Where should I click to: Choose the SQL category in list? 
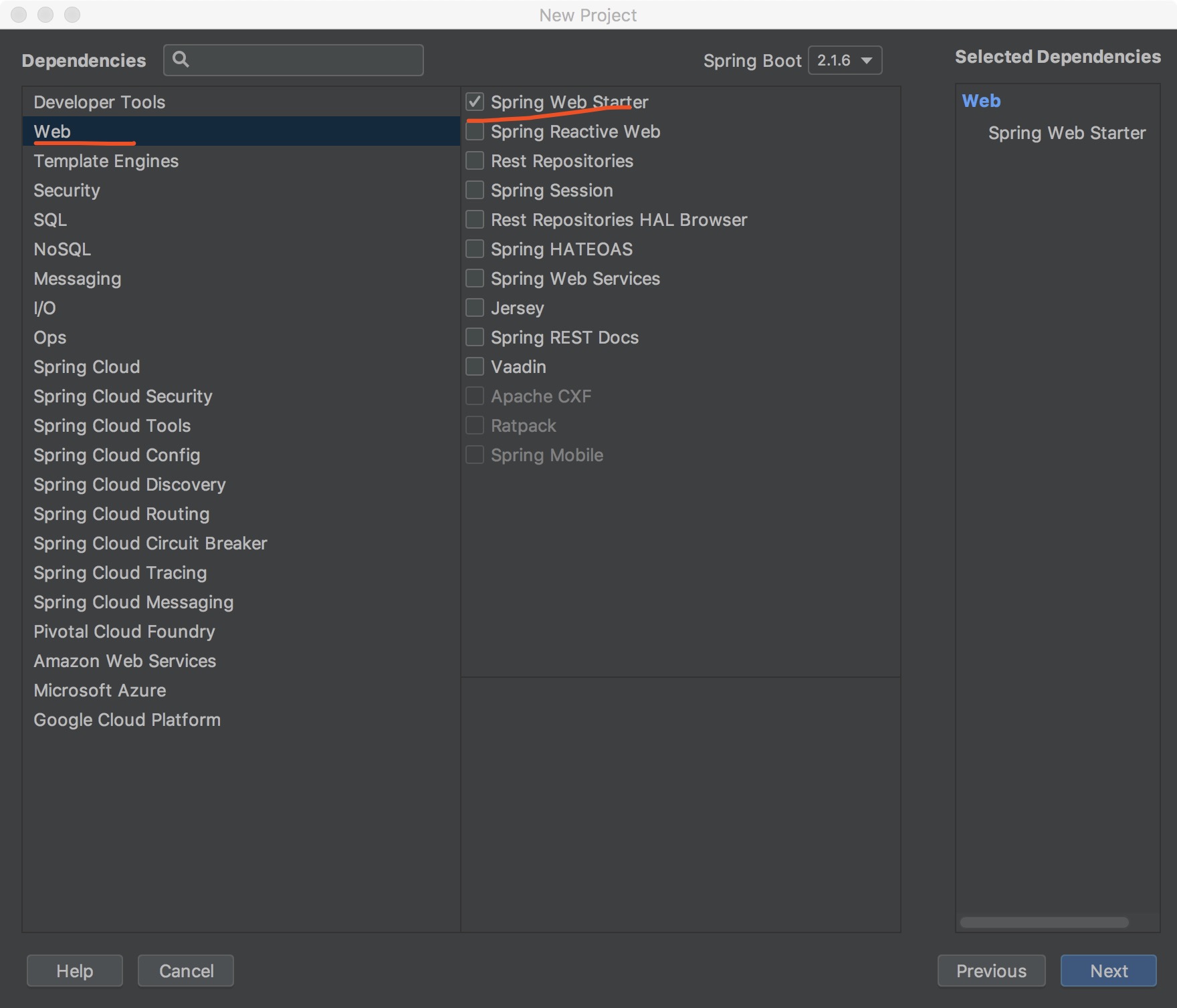[x=50, y=220]
